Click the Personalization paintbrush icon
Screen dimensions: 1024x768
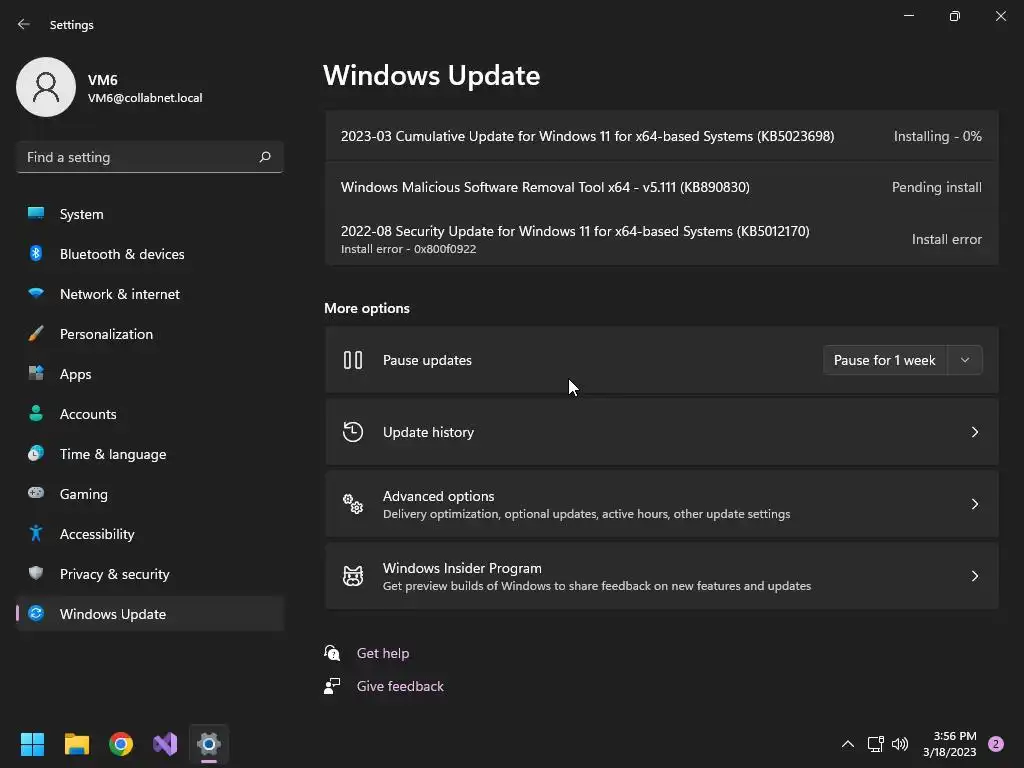(36, 333)
